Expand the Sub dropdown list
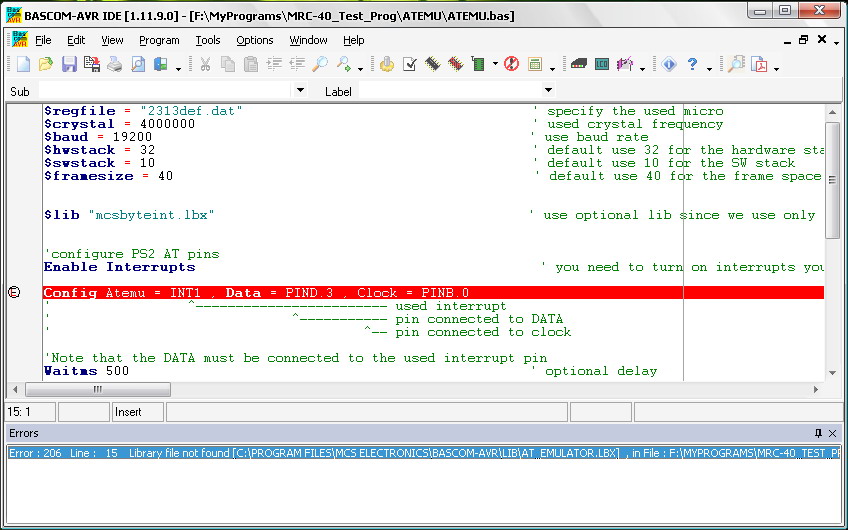The width and height of the screenshot is (848, 530). pos(299,91)
